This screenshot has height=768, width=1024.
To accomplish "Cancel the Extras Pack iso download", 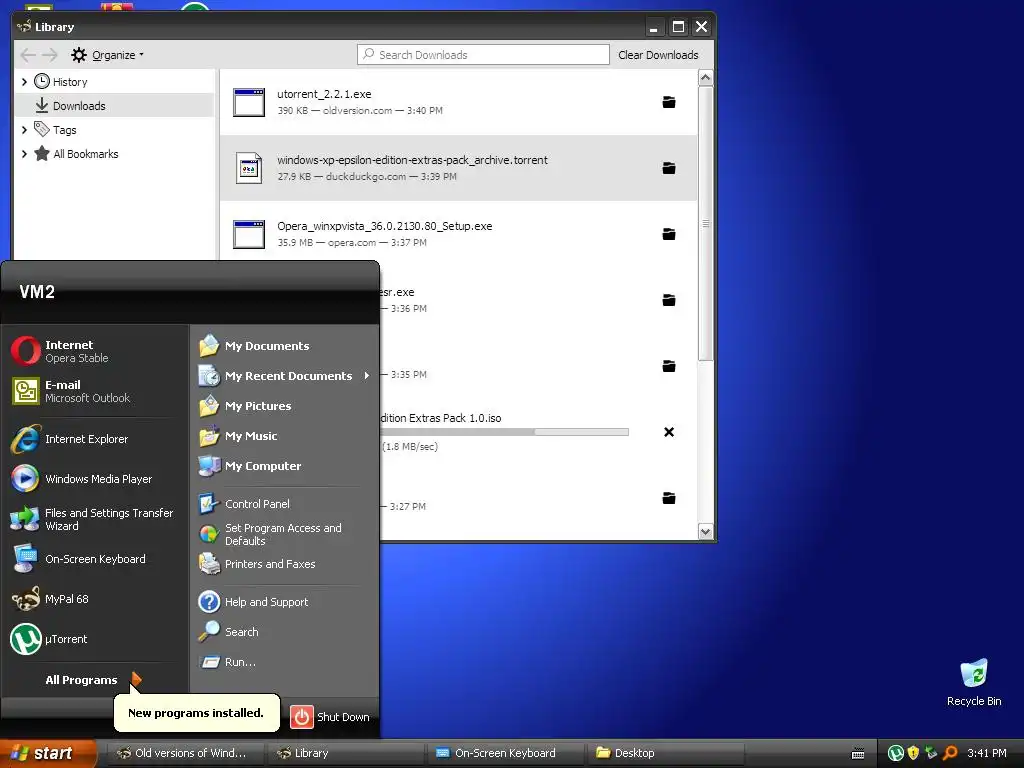I will click(669, 432).
